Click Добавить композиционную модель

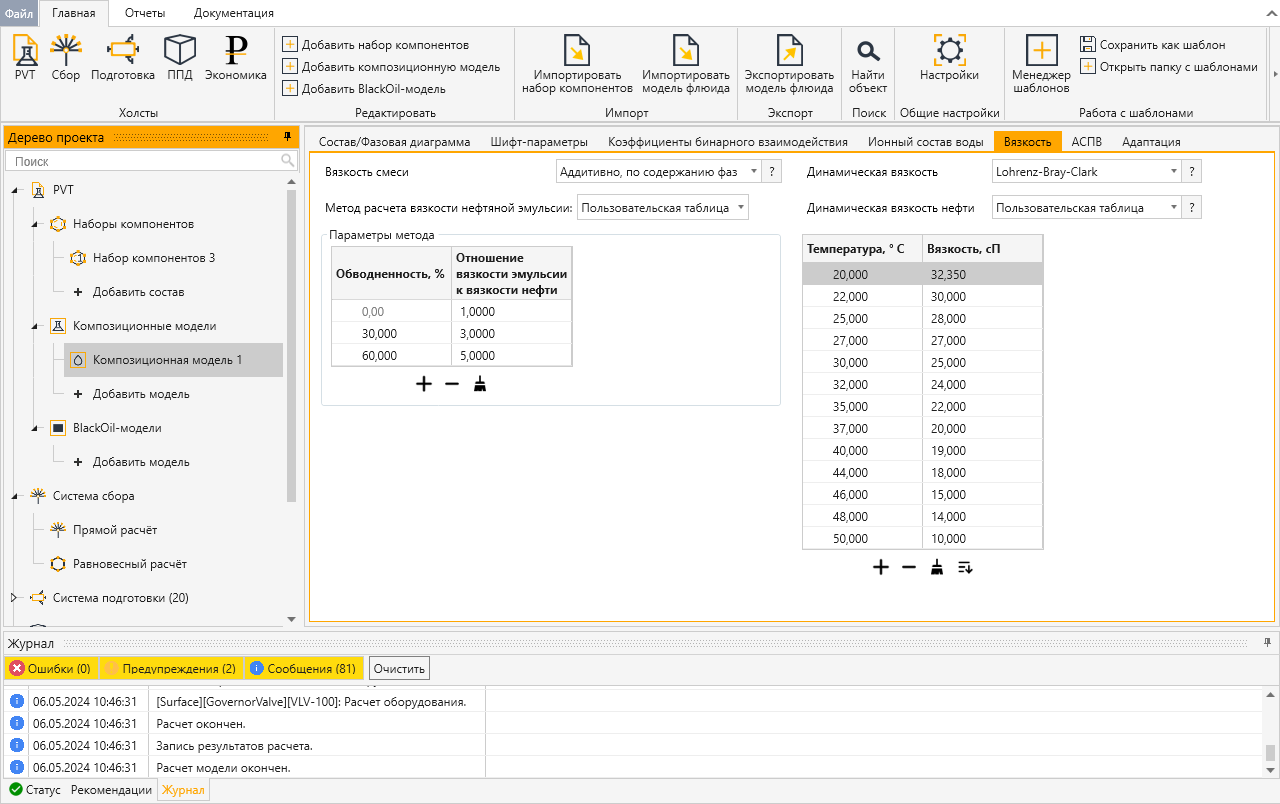[391, 67]
